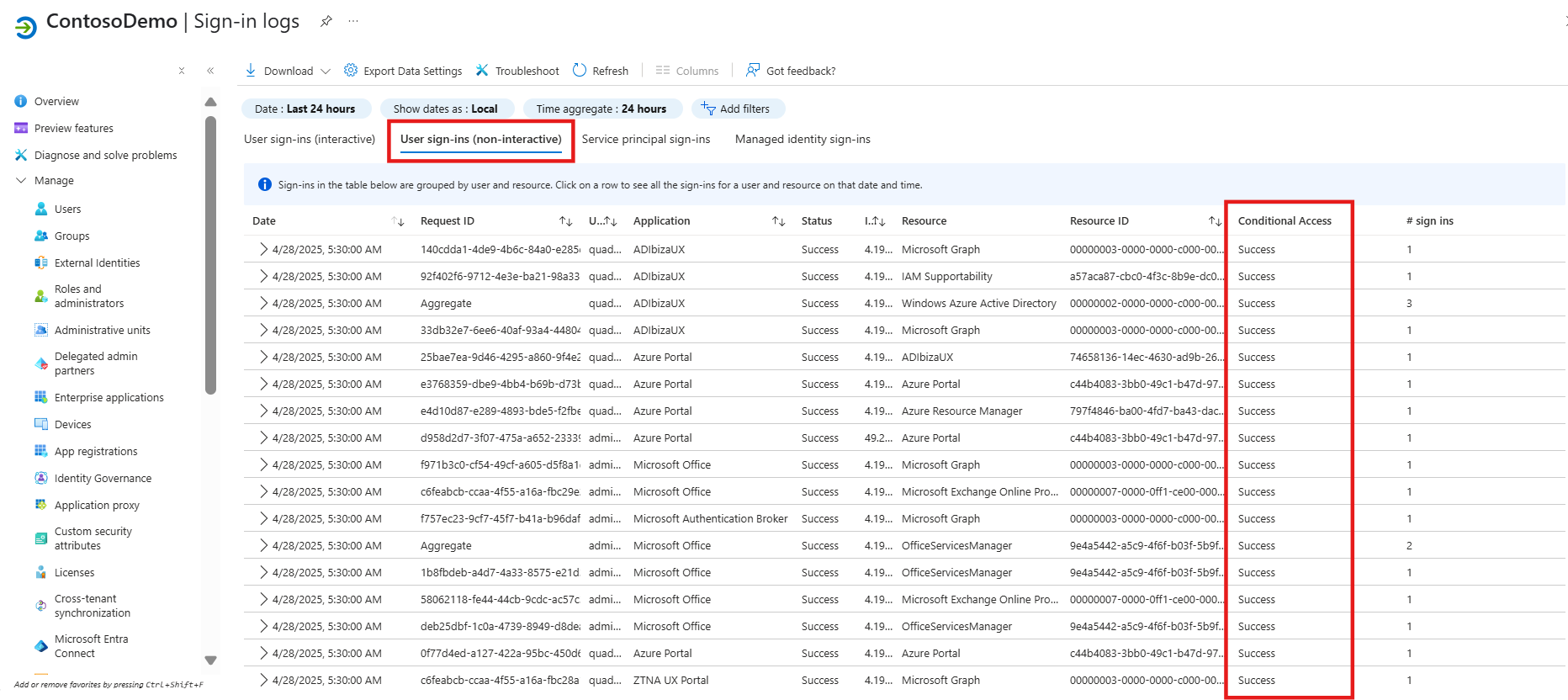Click the Date: Last 24 hours filter
The image size is (1568, 700).
(x=305, y=109)
